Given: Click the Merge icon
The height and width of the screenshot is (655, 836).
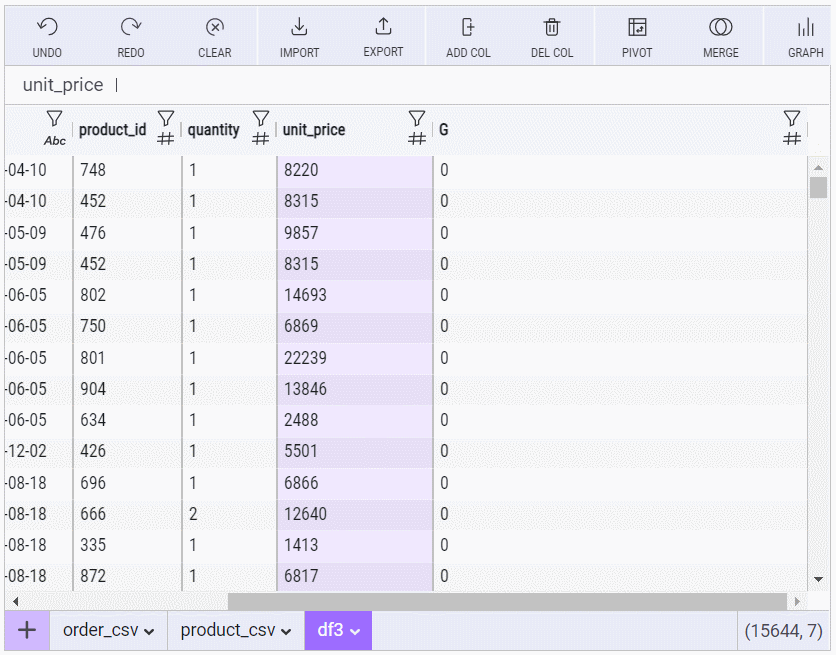Looking at the screenshot, I should 720,28.
